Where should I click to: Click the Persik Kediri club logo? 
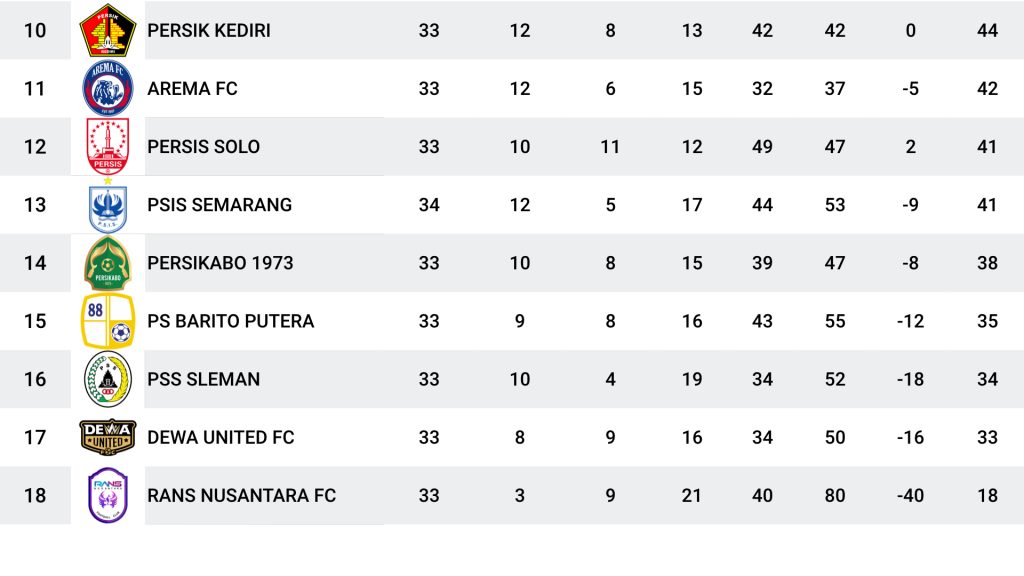coord(108,30)
